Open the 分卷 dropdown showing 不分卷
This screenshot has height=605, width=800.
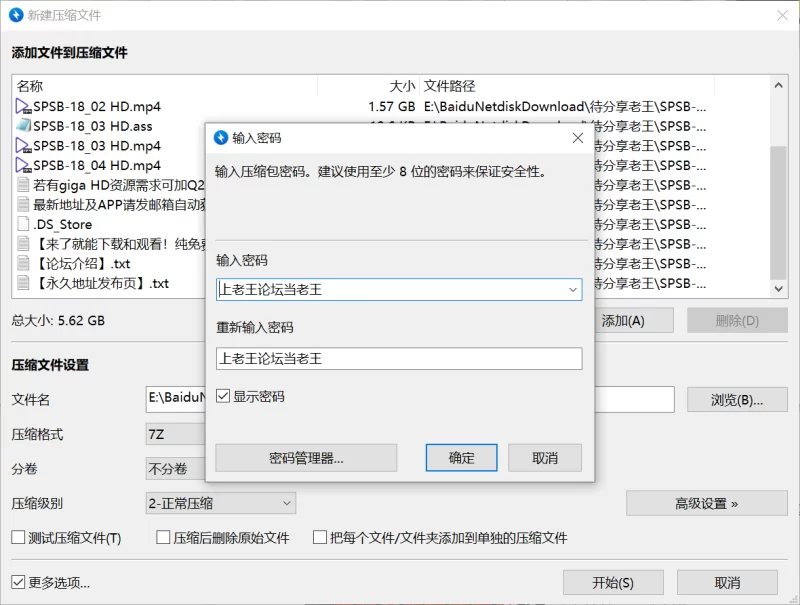click(x=176, y=468)
